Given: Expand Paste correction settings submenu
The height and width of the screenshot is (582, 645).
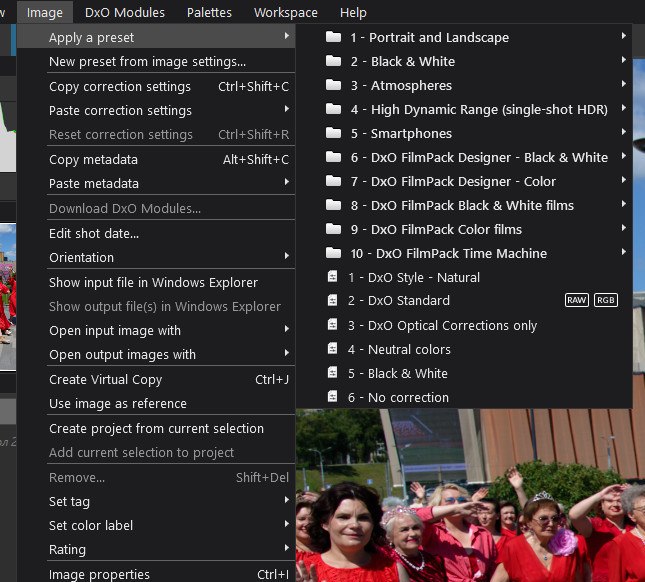Looking at the screenshot, I should click(x=156, y=110).
